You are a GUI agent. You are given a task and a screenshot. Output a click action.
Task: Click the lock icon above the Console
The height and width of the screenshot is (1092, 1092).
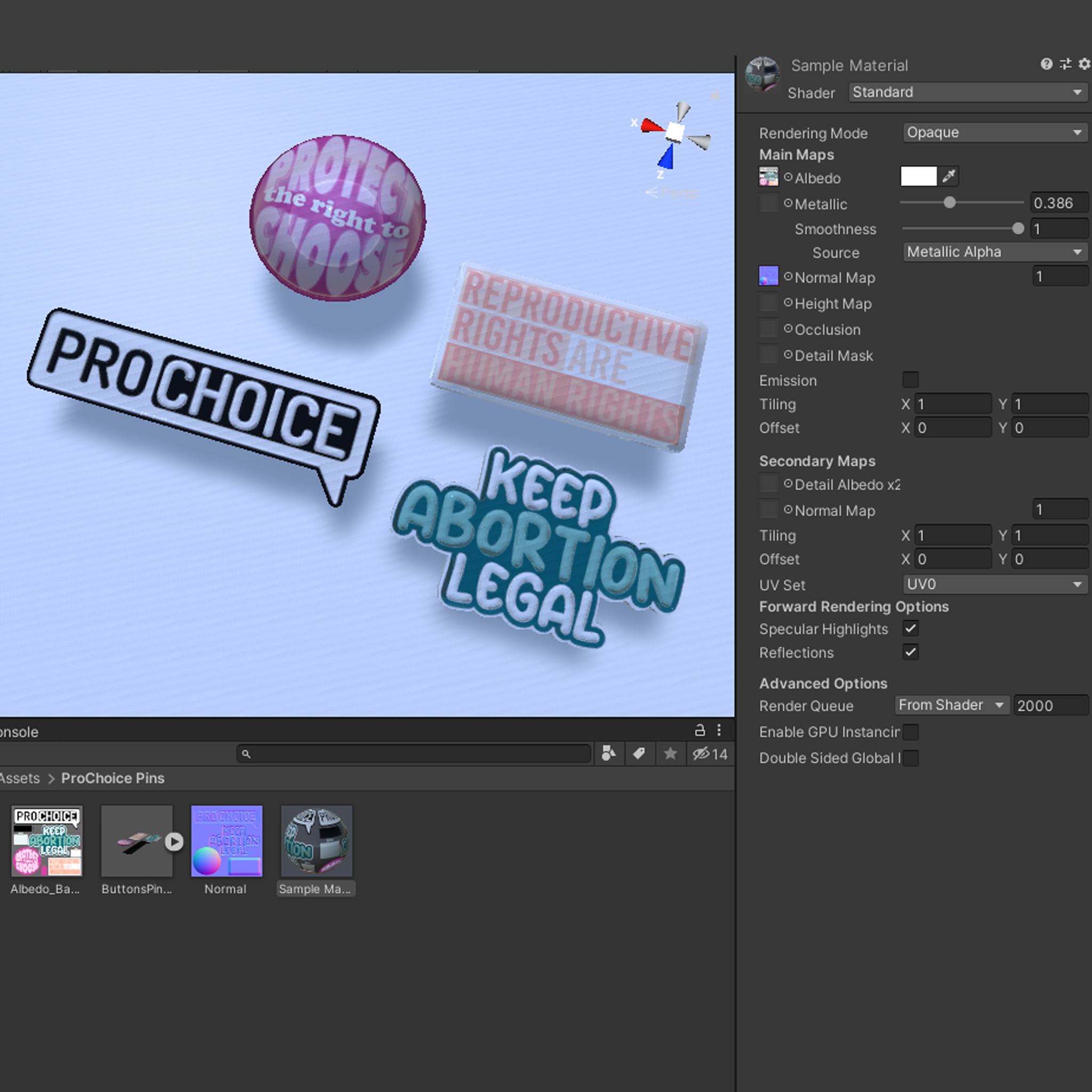(x=699, y=730)
